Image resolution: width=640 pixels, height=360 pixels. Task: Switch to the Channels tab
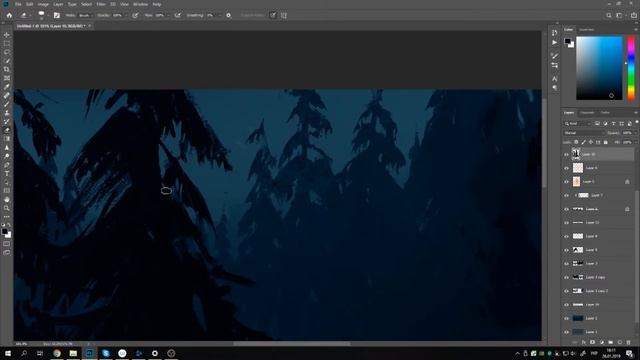(587, 113)
